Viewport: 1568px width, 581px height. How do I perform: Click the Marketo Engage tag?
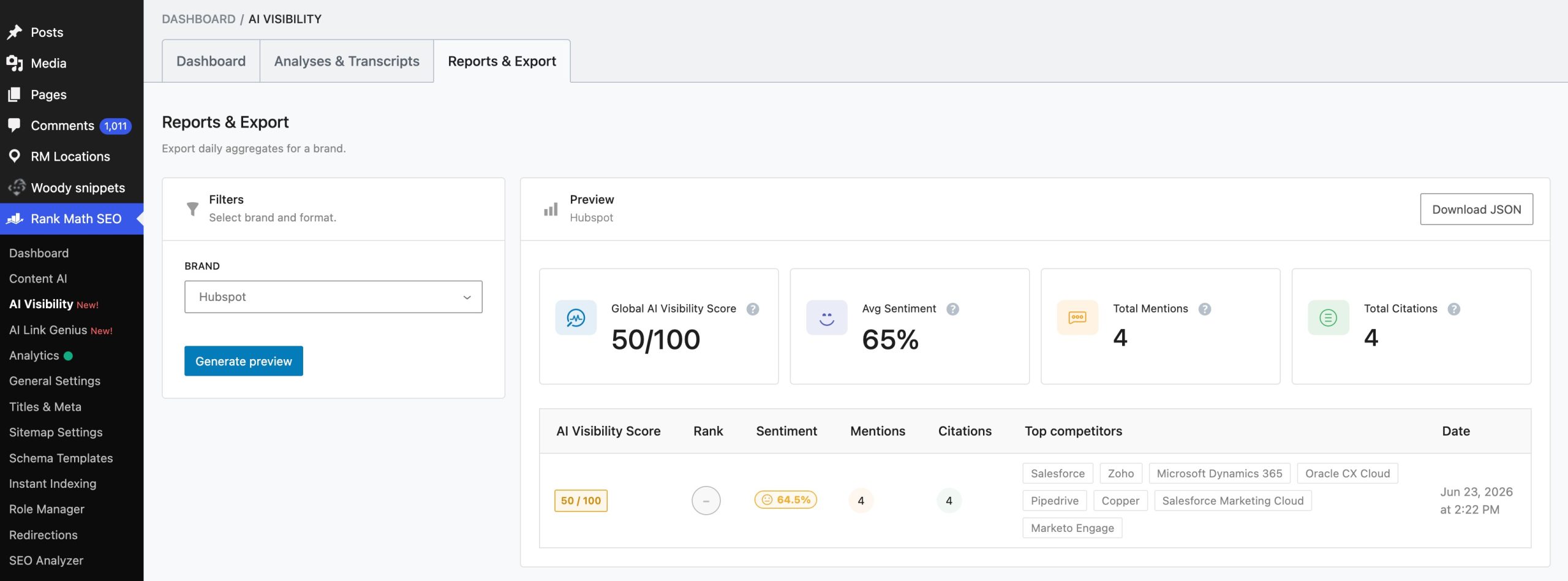[x=1072, y=528]
